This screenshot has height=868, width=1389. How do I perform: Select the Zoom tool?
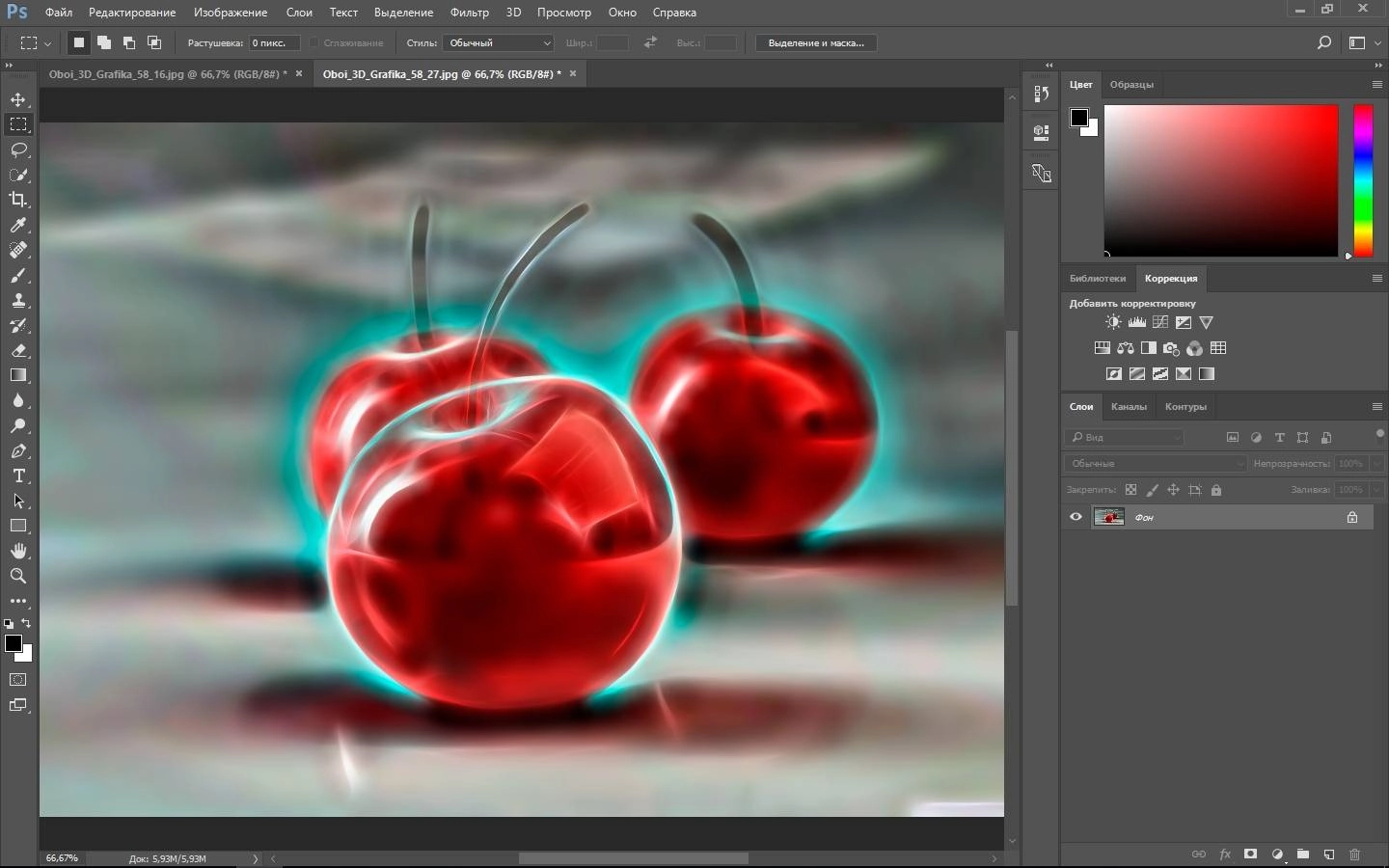(x=18, y=576)
